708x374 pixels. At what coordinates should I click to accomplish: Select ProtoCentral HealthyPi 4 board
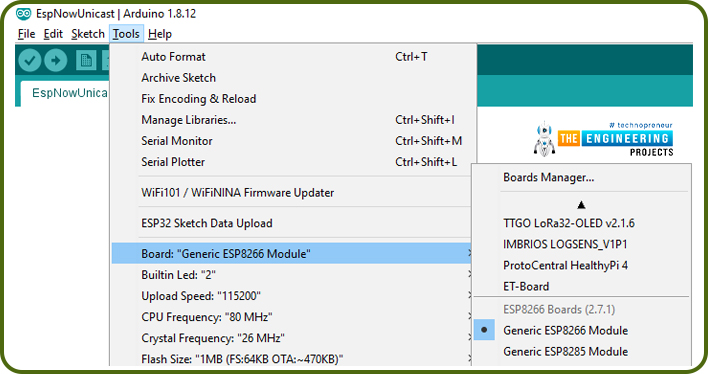[x=582, y=265]
